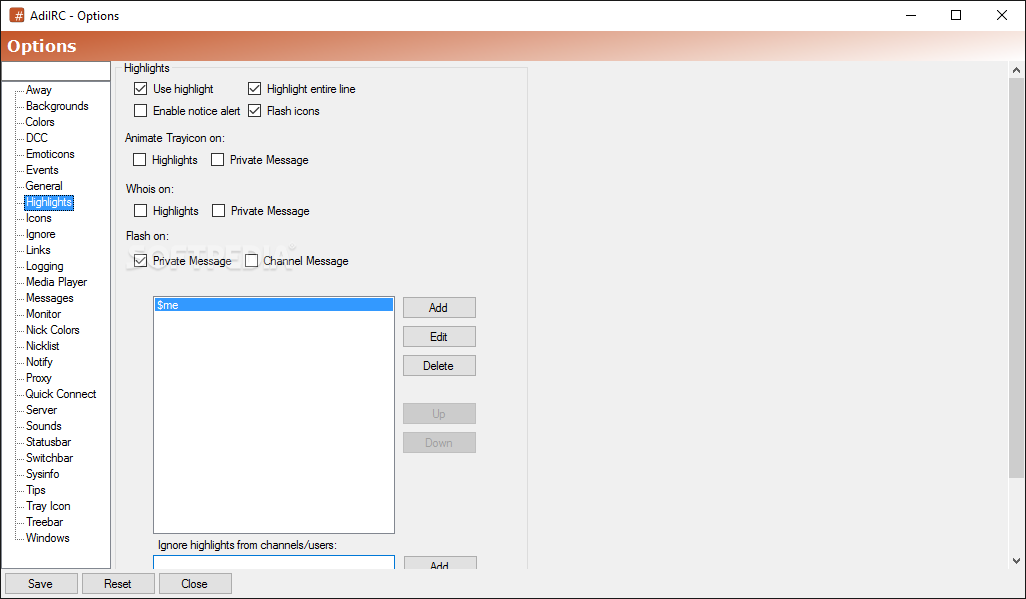Go to the Colors options page
Viewport: 1026px width, 599px height.
tap(40, 122)
